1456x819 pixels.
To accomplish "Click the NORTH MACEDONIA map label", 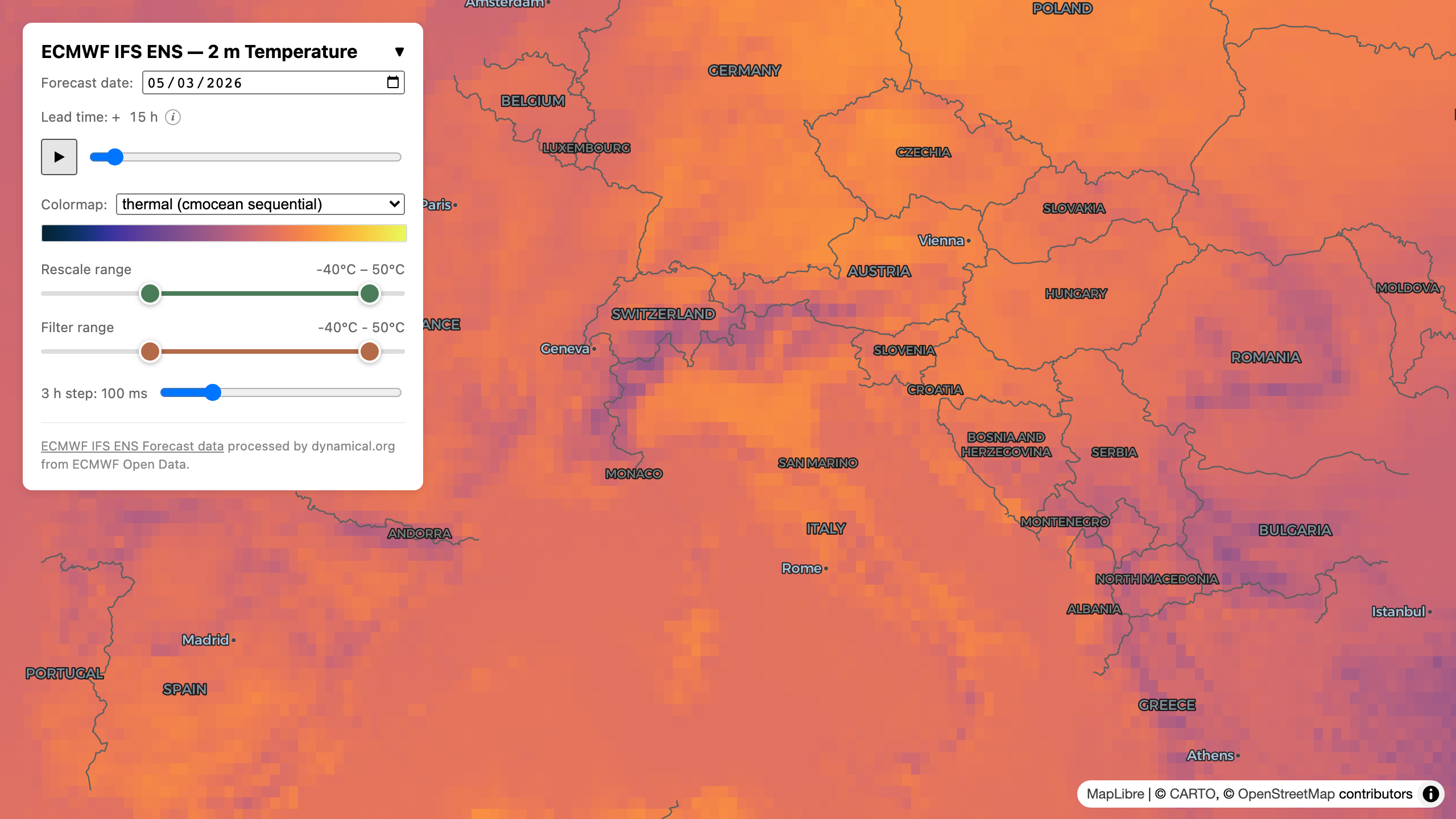I will click(1157, 579).
